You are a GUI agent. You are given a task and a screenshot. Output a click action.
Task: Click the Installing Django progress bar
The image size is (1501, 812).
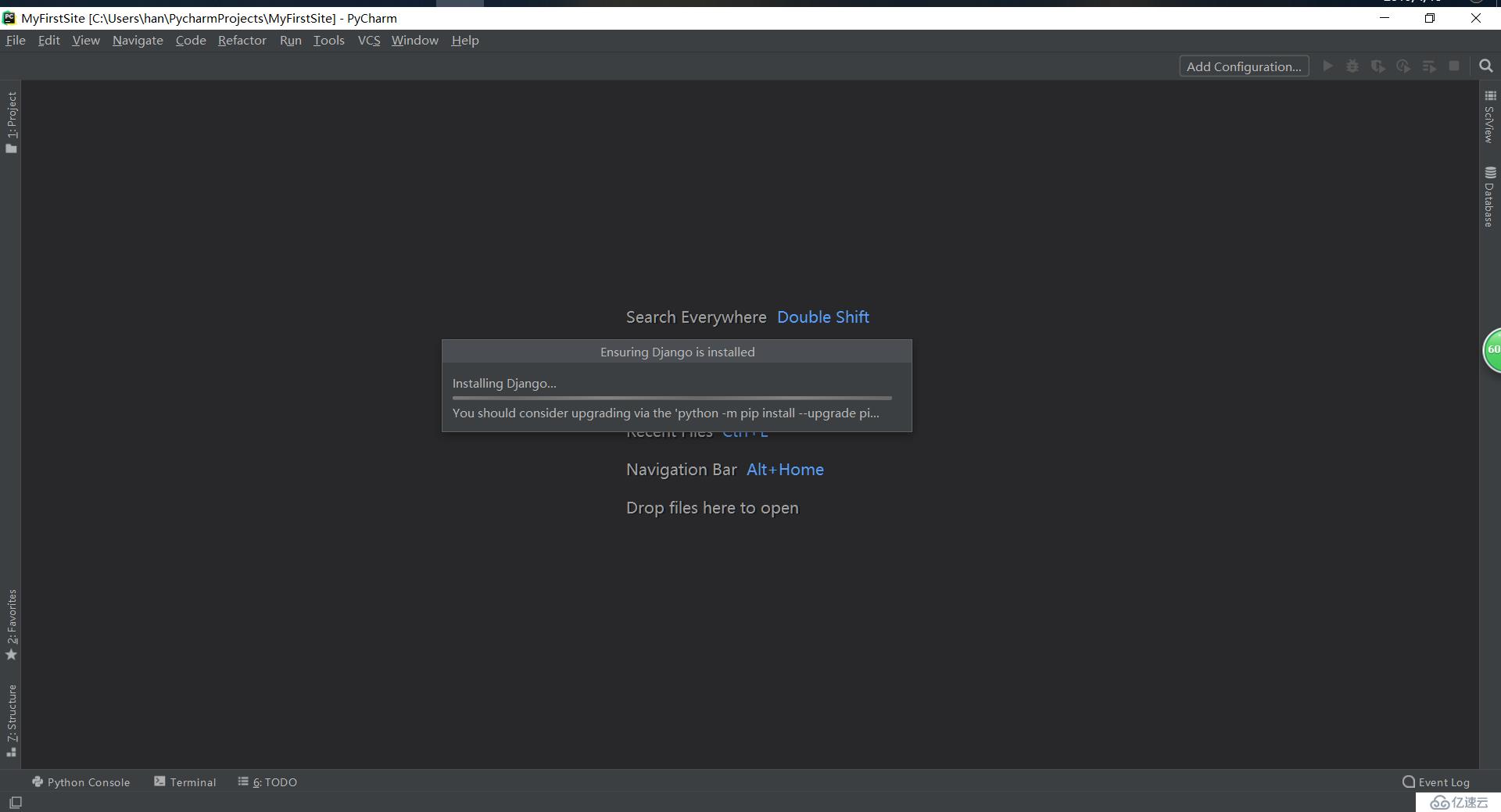click(672, 398)
